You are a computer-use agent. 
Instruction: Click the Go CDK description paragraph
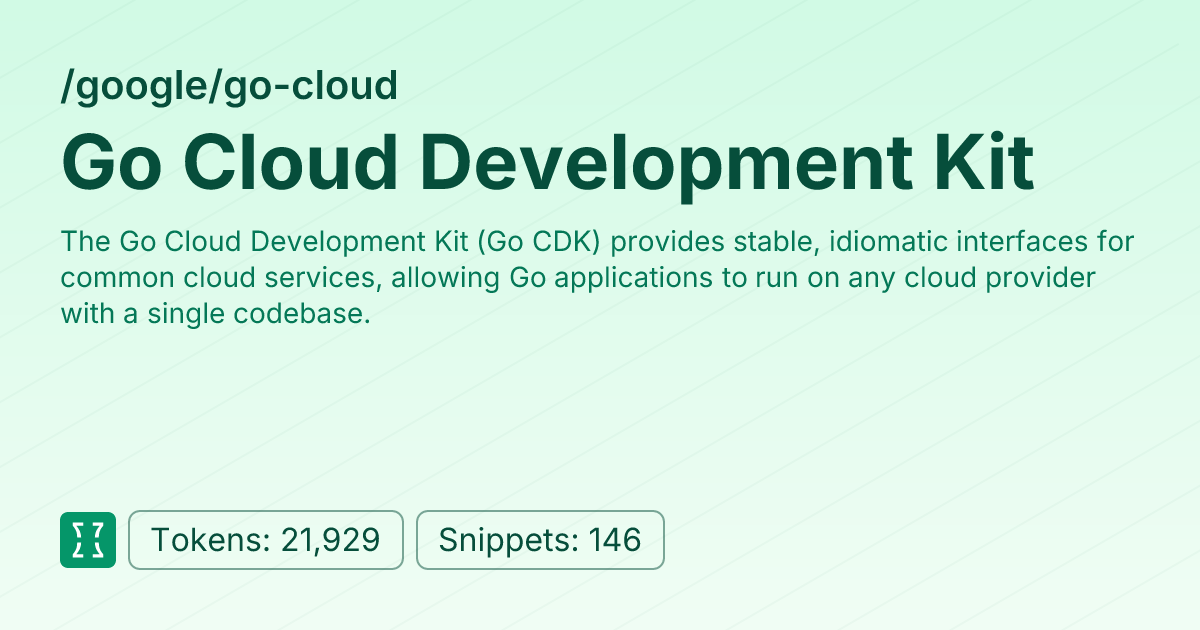pyautogui.click(x=597, y=277)
